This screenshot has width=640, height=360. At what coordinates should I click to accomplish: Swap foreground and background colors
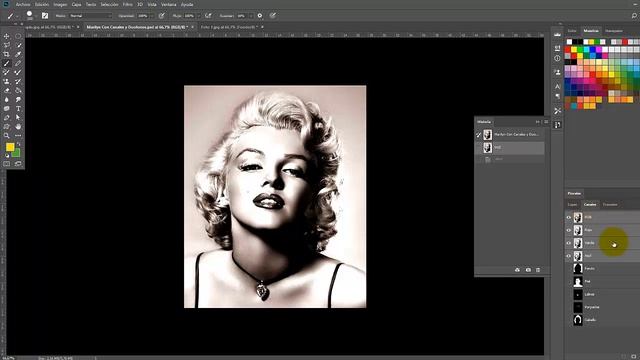tap(18, 144)
